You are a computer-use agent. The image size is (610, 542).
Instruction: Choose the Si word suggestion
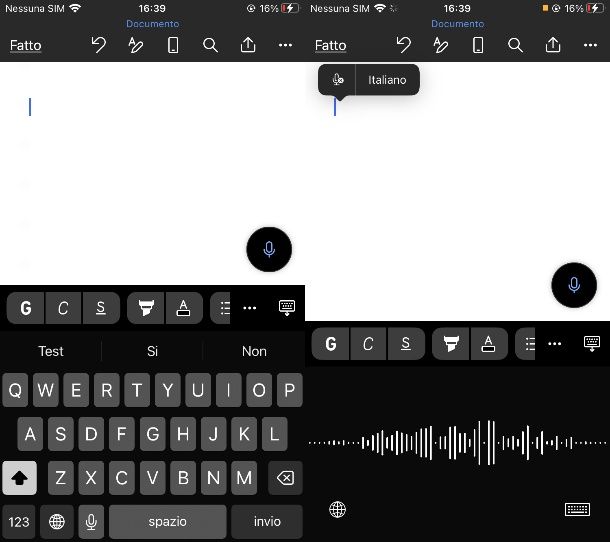(x=152, y=351)
